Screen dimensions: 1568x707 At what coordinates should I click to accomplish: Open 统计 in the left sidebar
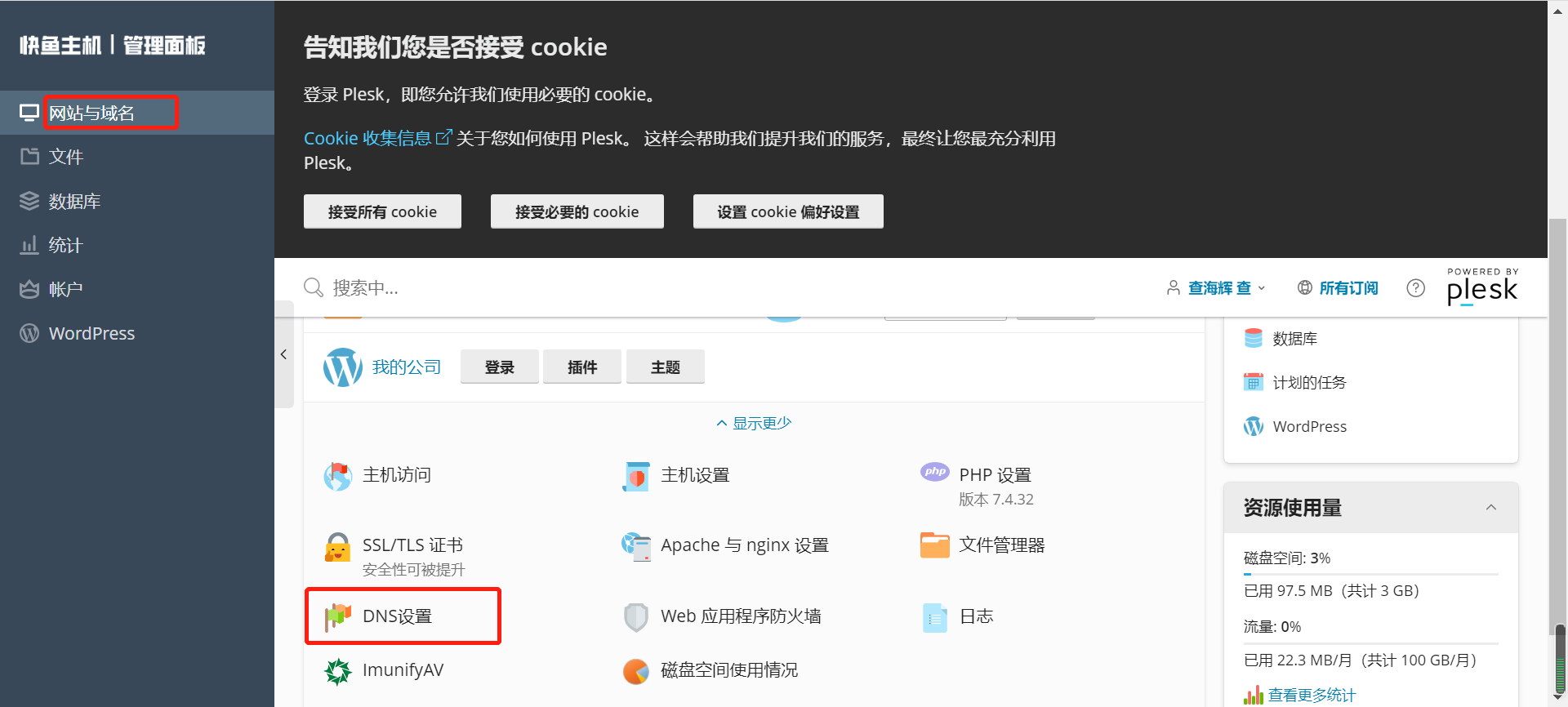pos(65,246)
